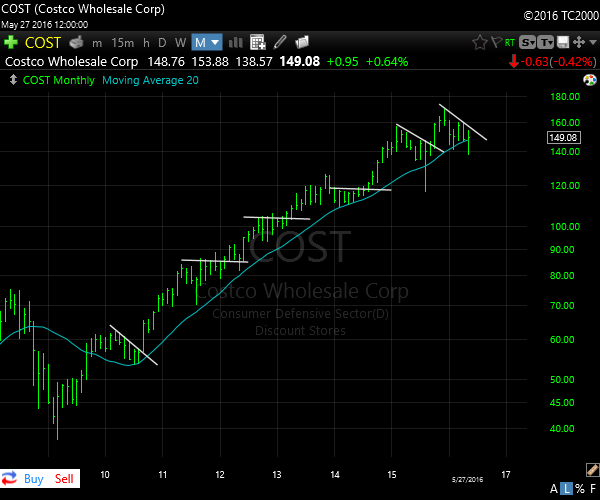This screenshot has height=500, width=600.
Task: Click the flag icon in toolbar
Action: point(496,42)
